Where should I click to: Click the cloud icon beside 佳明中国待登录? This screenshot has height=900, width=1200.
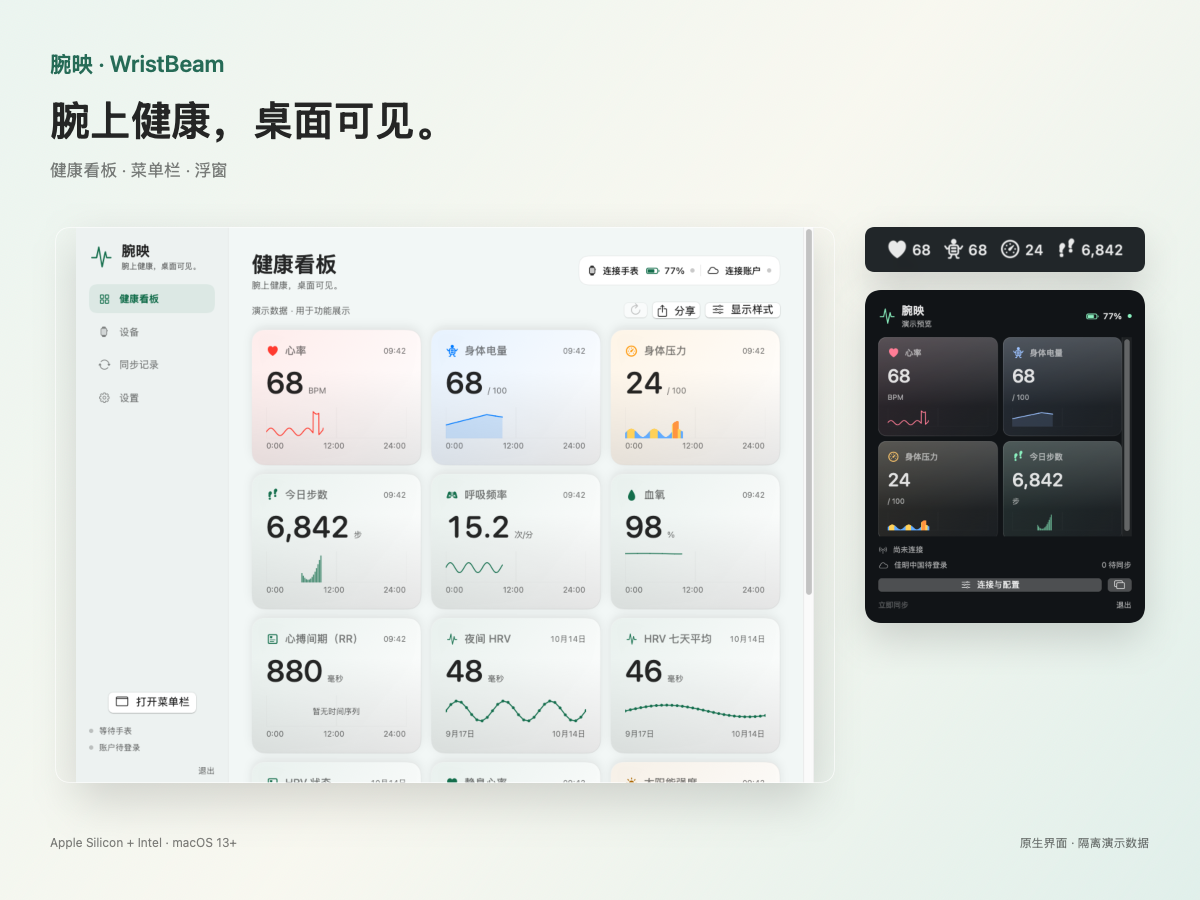click(x=883, y=565)
